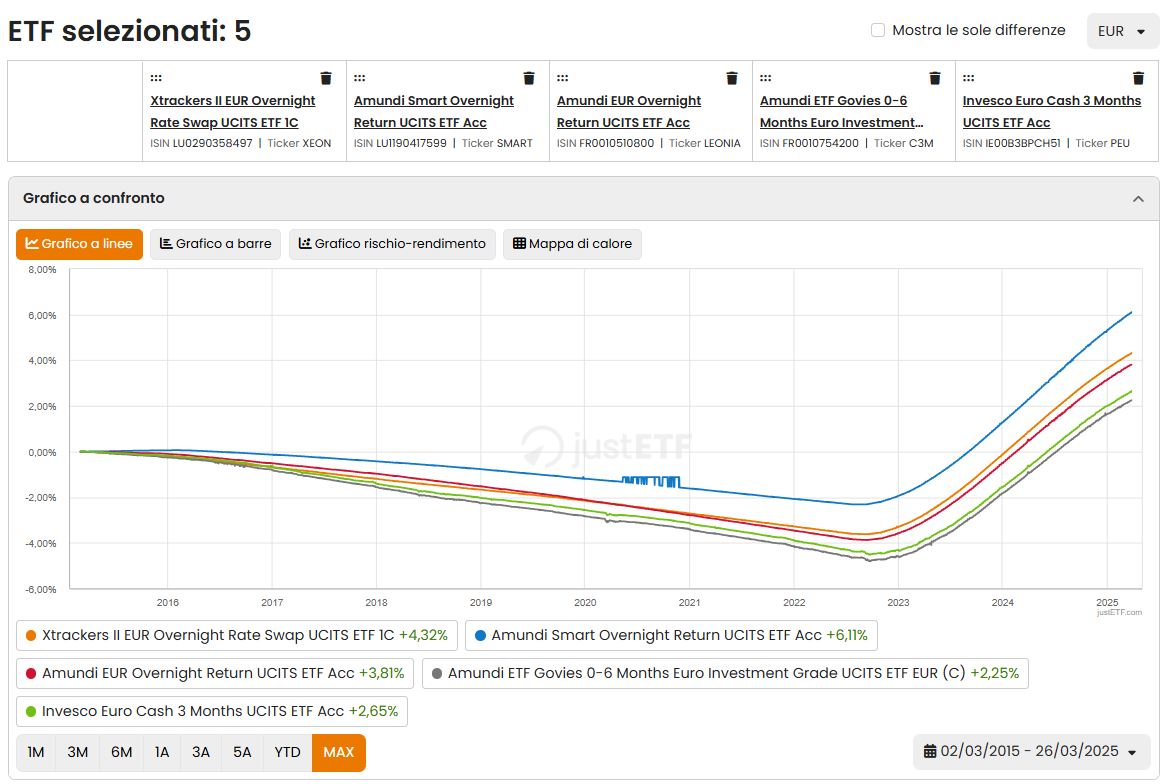This screenshot has width=1167, height=784.
Task: Set chart period to 6M
Action: tap(121, 753)
